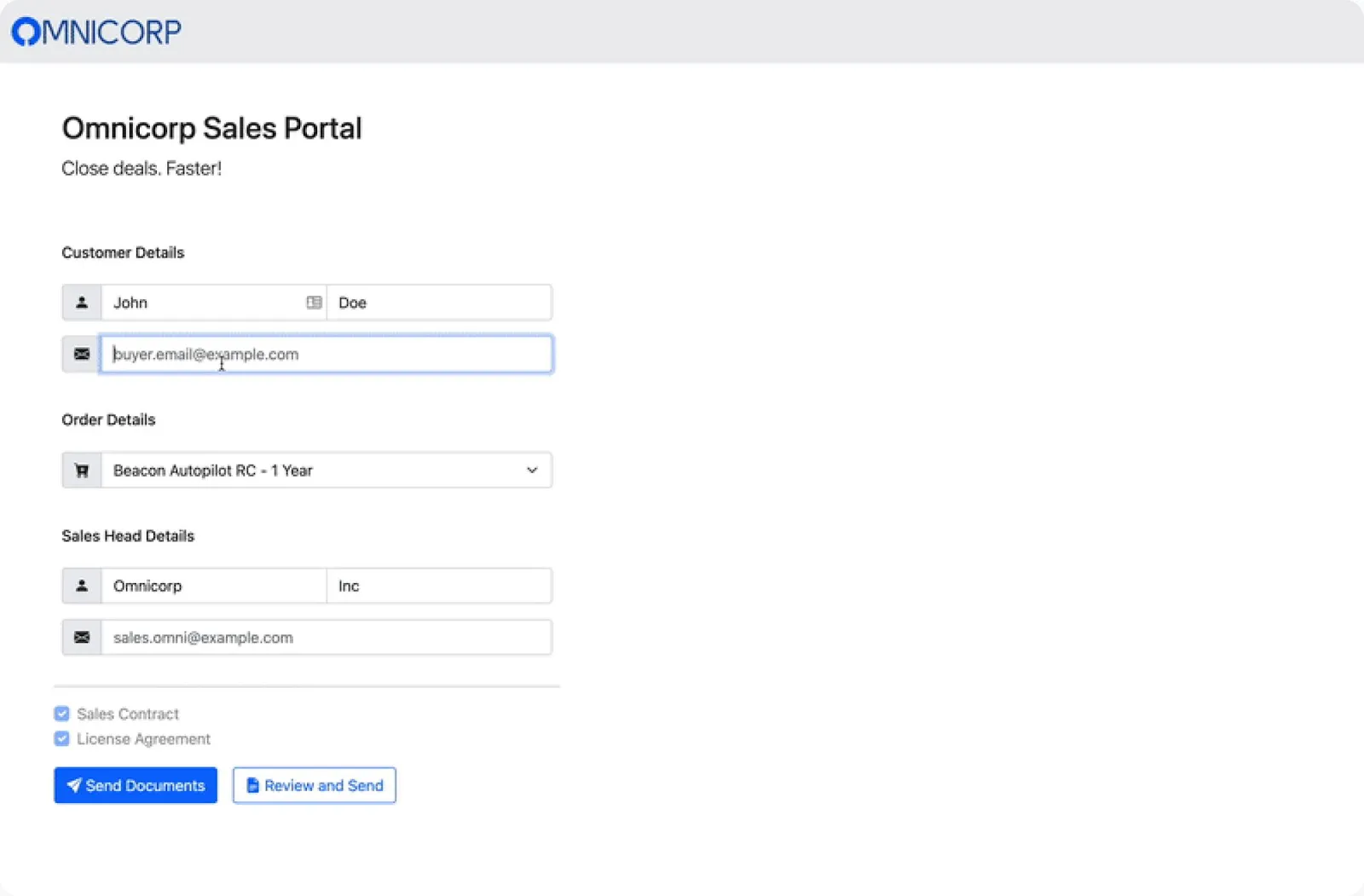1364x896 pixels.
Task: Click the Inc company suffix field
Action: tap(439, 586)
